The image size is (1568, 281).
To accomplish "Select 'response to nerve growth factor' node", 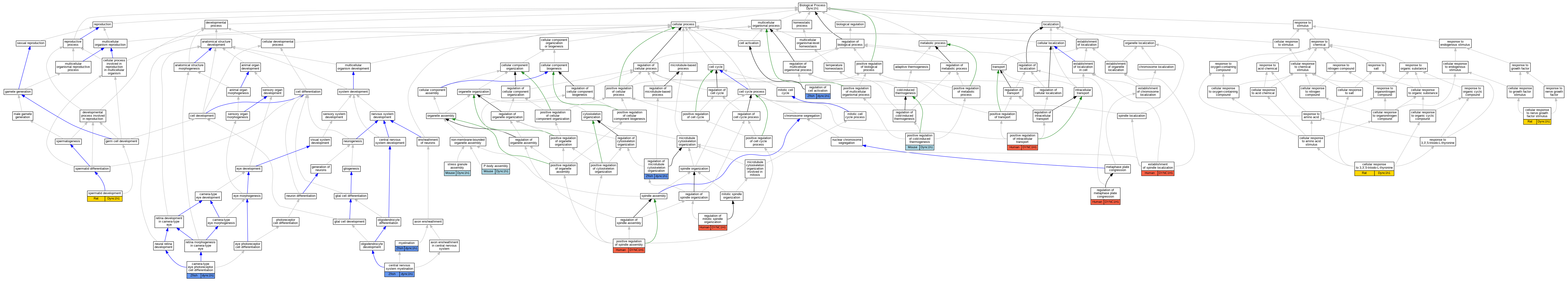I will [x=1553, y=92].
